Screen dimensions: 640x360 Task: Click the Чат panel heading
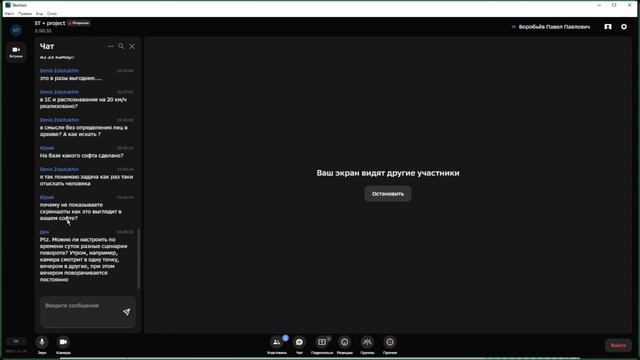point(47,46)
